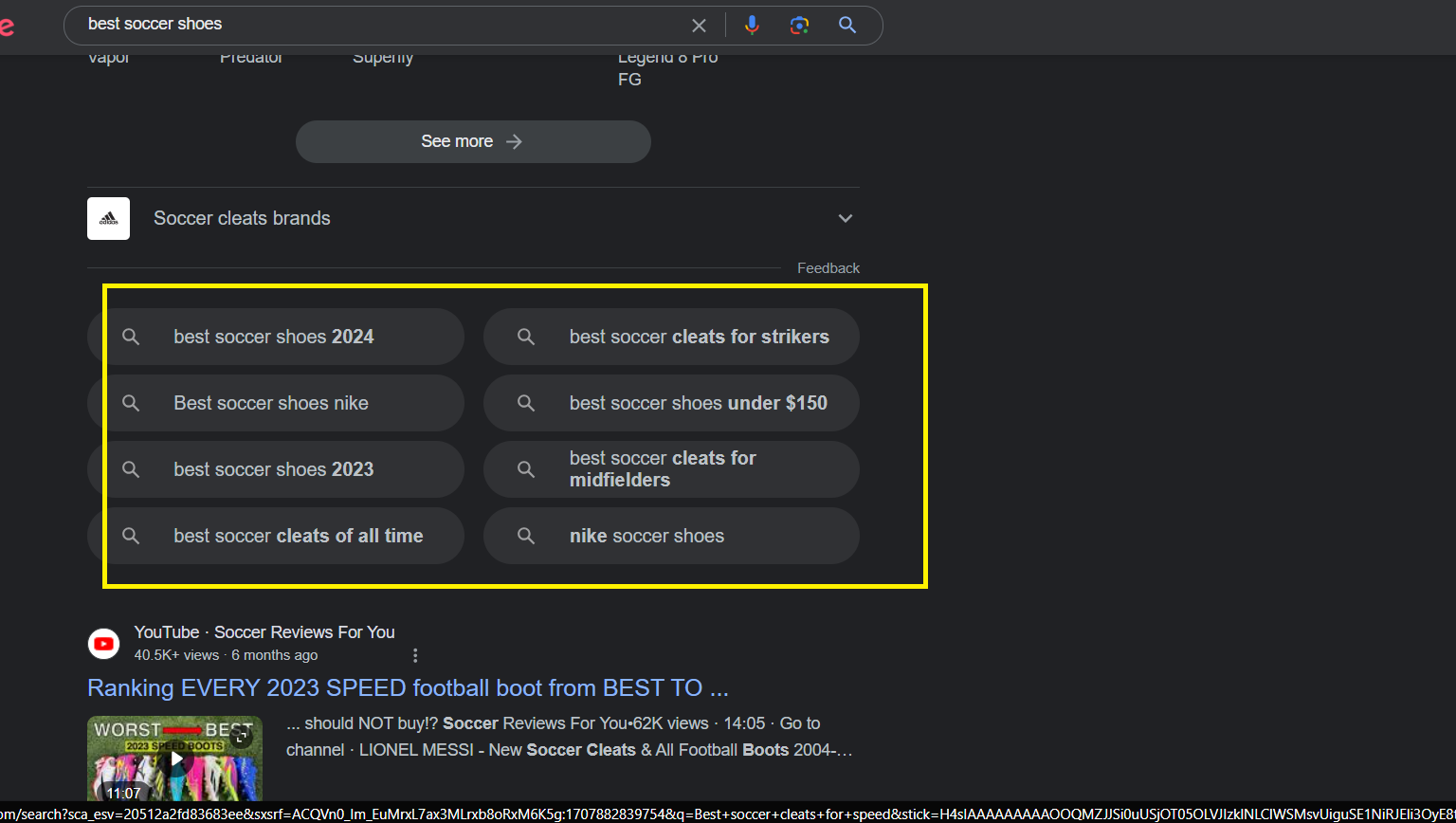The height and width of the screenshot is (823, 1456).
Task: Clear the search box with the X icon
Action: [x=699, y=26]
